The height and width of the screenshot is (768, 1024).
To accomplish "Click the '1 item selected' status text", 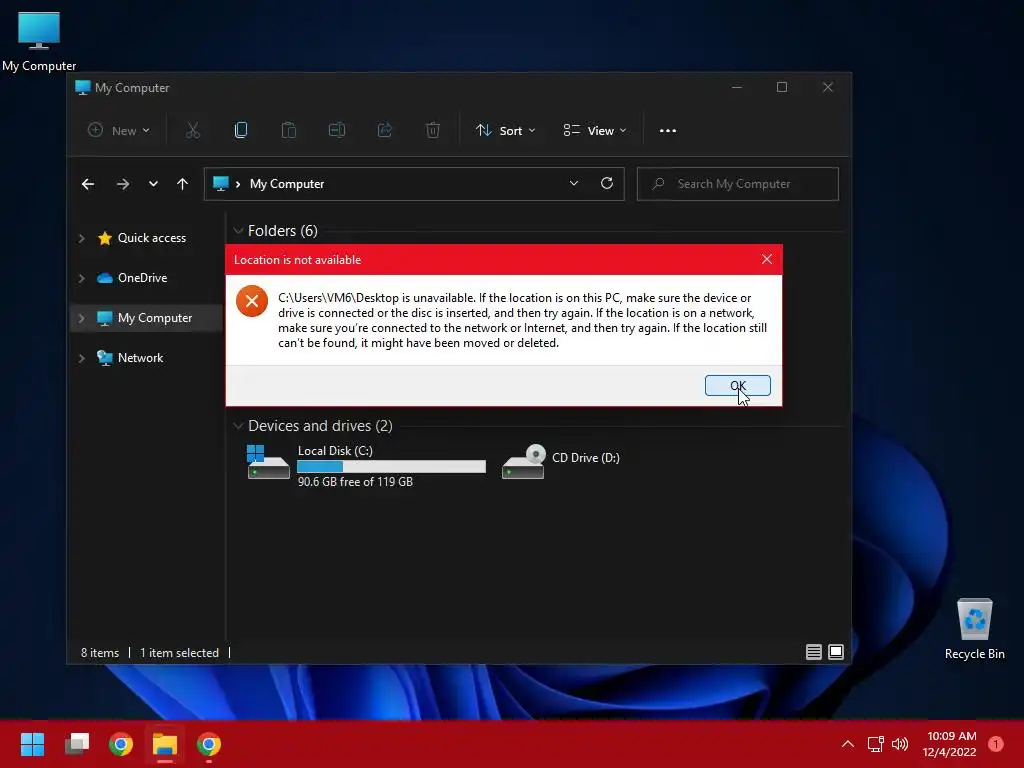I will pos(179,652).
